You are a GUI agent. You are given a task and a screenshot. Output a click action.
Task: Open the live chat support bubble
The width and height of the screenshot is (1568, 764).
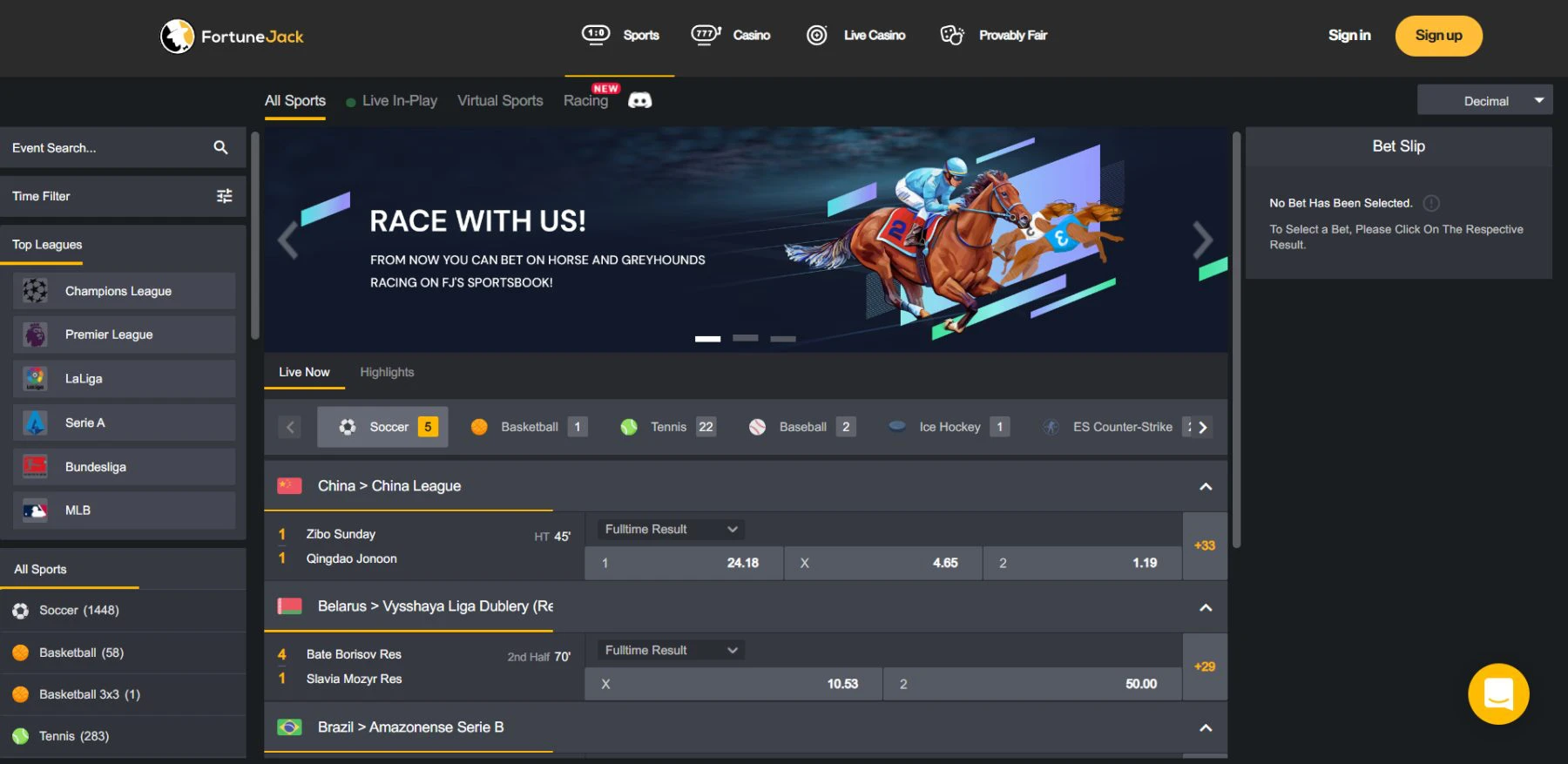1498,694
